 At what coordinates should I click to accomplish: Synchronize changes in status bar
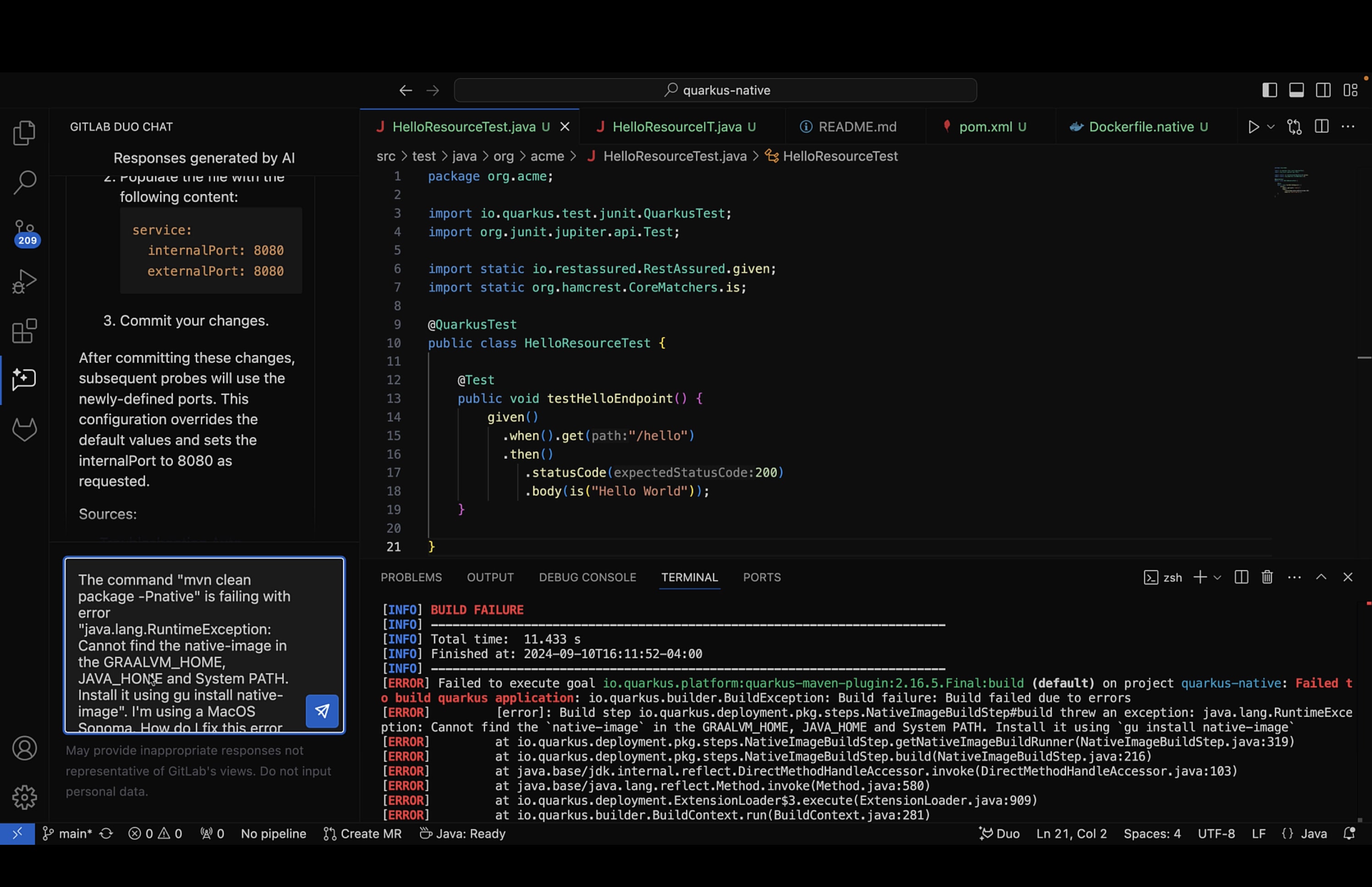click(106, 833)
